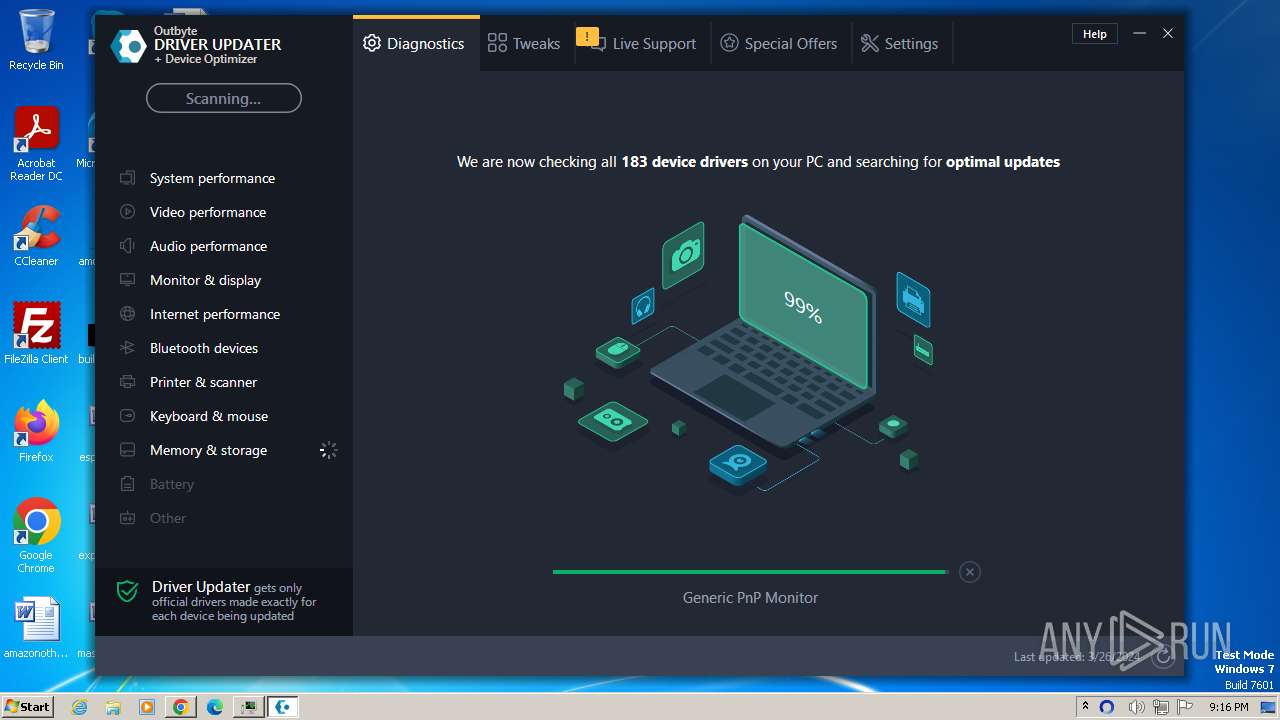Click the System performance icon
1280x720 pixels.
pyautogui.click(x=127, y=178)
